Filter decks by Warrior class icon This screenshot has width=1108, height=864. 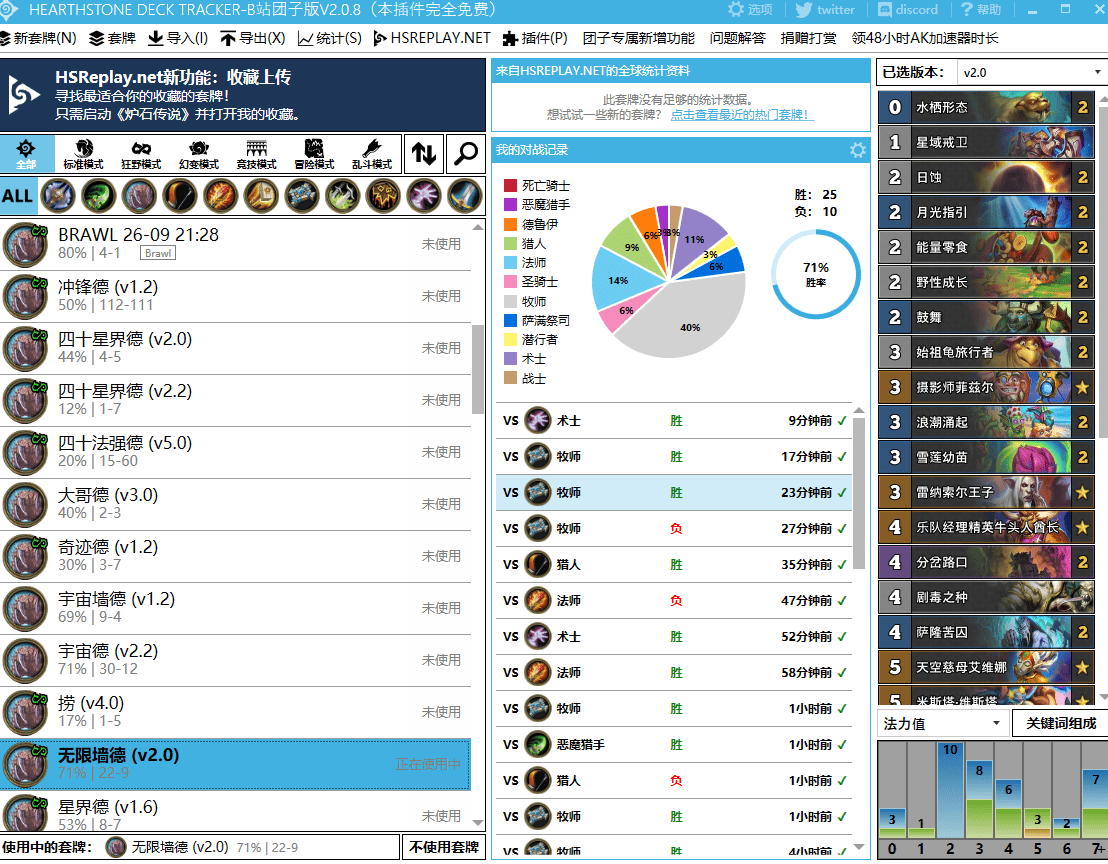464,196
